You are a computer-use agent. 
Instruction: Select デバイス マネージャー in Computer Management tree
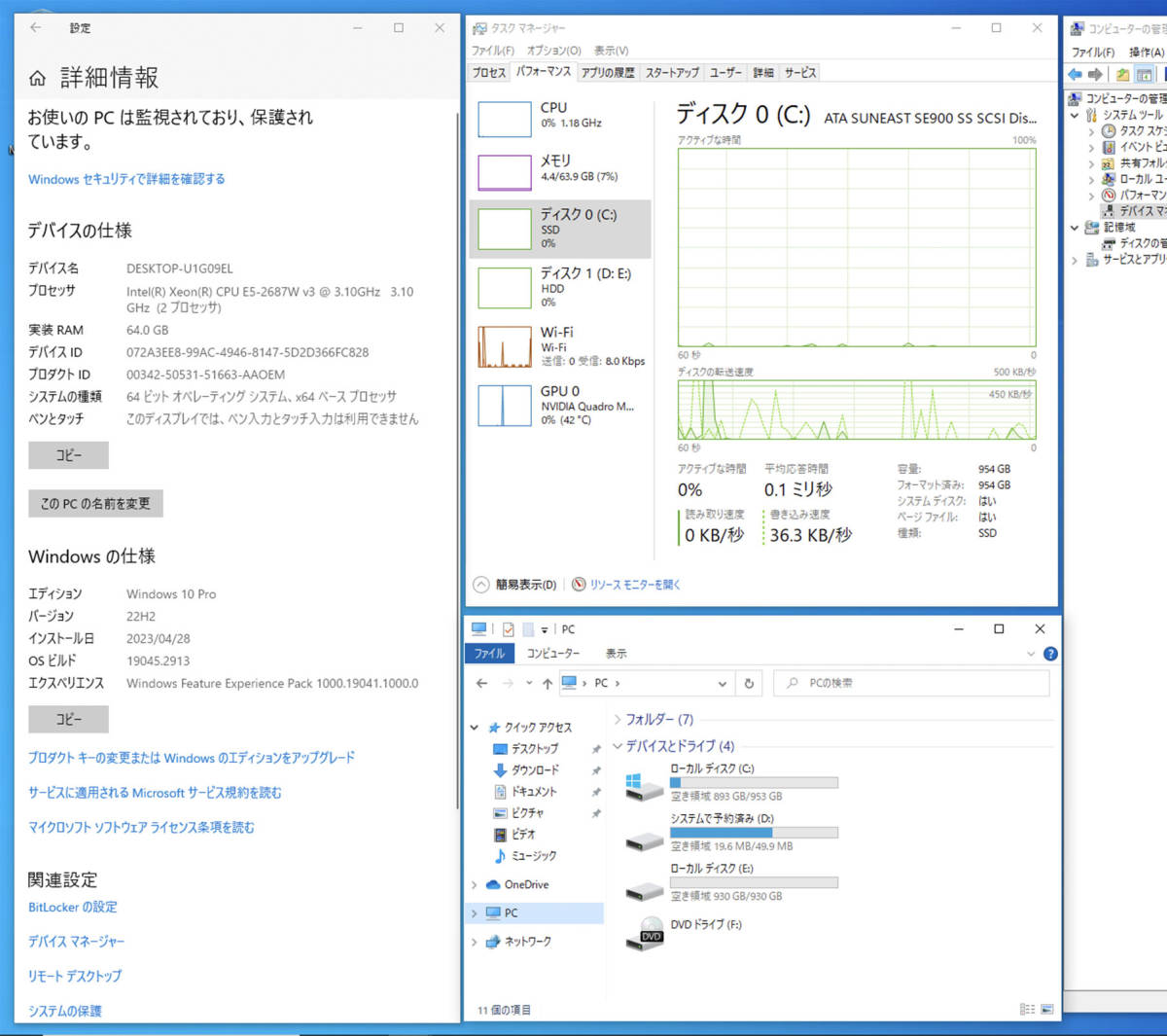[x=1135, y=211]
